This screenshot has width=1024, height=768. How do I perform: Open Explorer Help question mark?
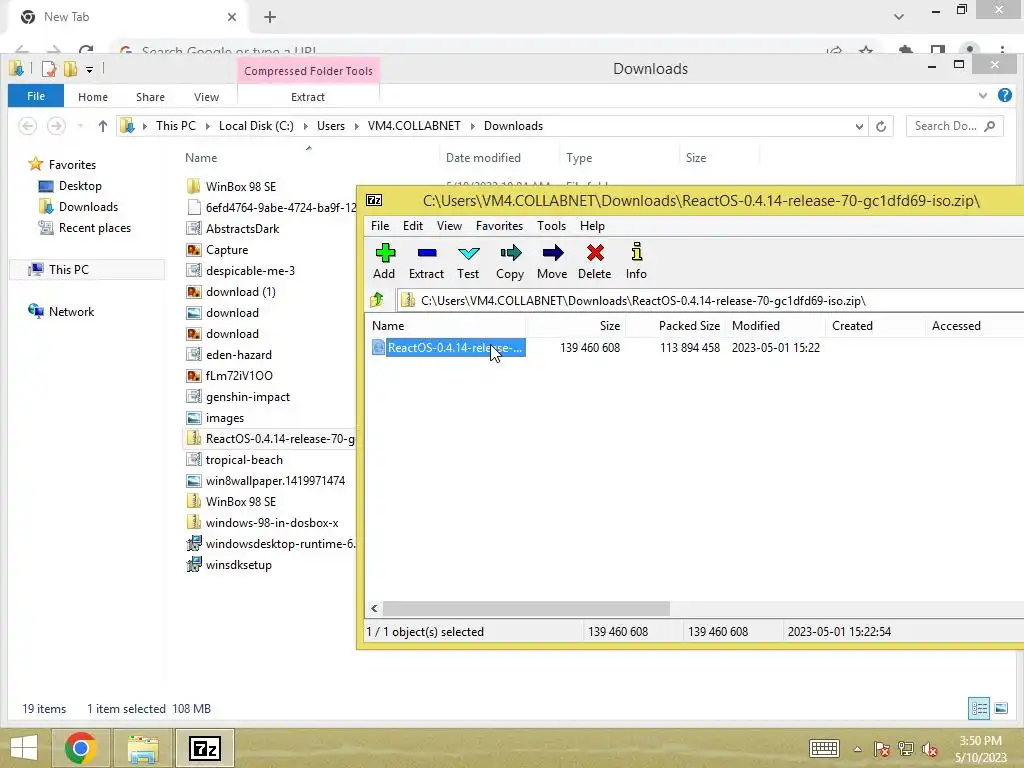(1005, 95)
